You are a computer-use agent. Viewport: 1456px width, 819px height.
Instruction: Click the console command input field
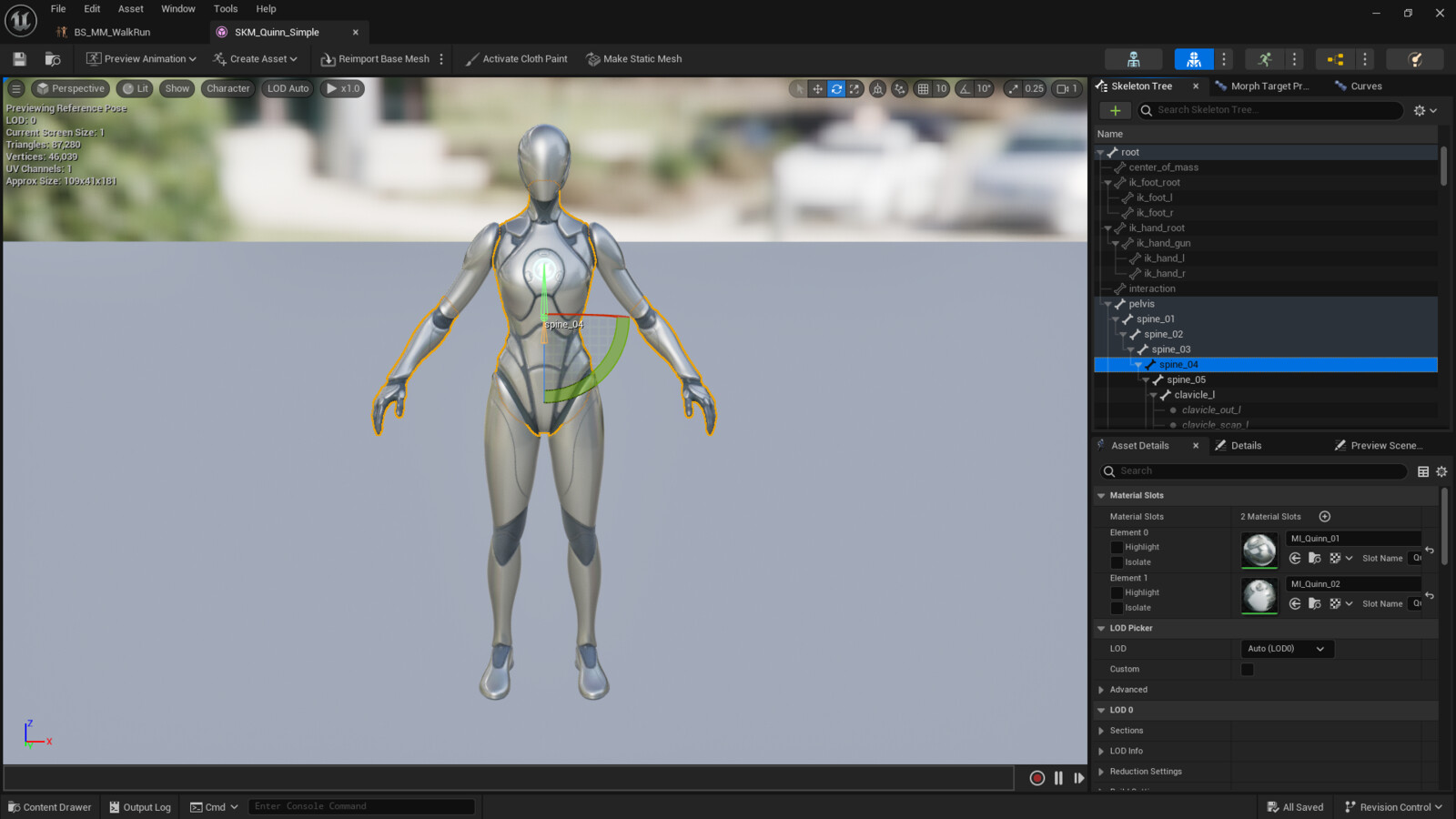(x=361, y=807)
